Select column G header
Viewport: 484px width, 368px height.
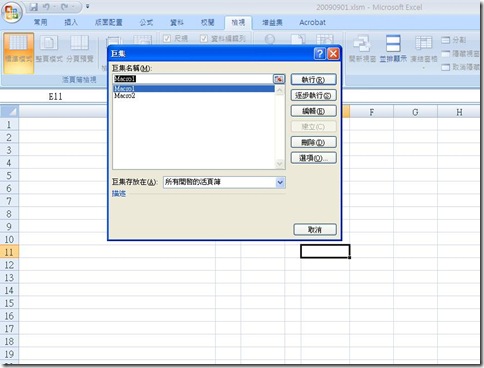pyautogui.click(x=415, y=112)
